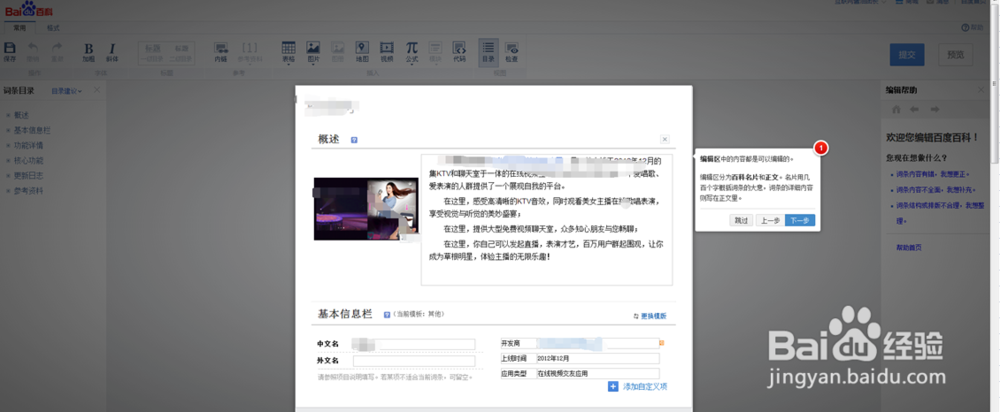1000x412 pixels.
Task: Click 上一步 in the guide tooltip
Action: (x=768, y=220)
